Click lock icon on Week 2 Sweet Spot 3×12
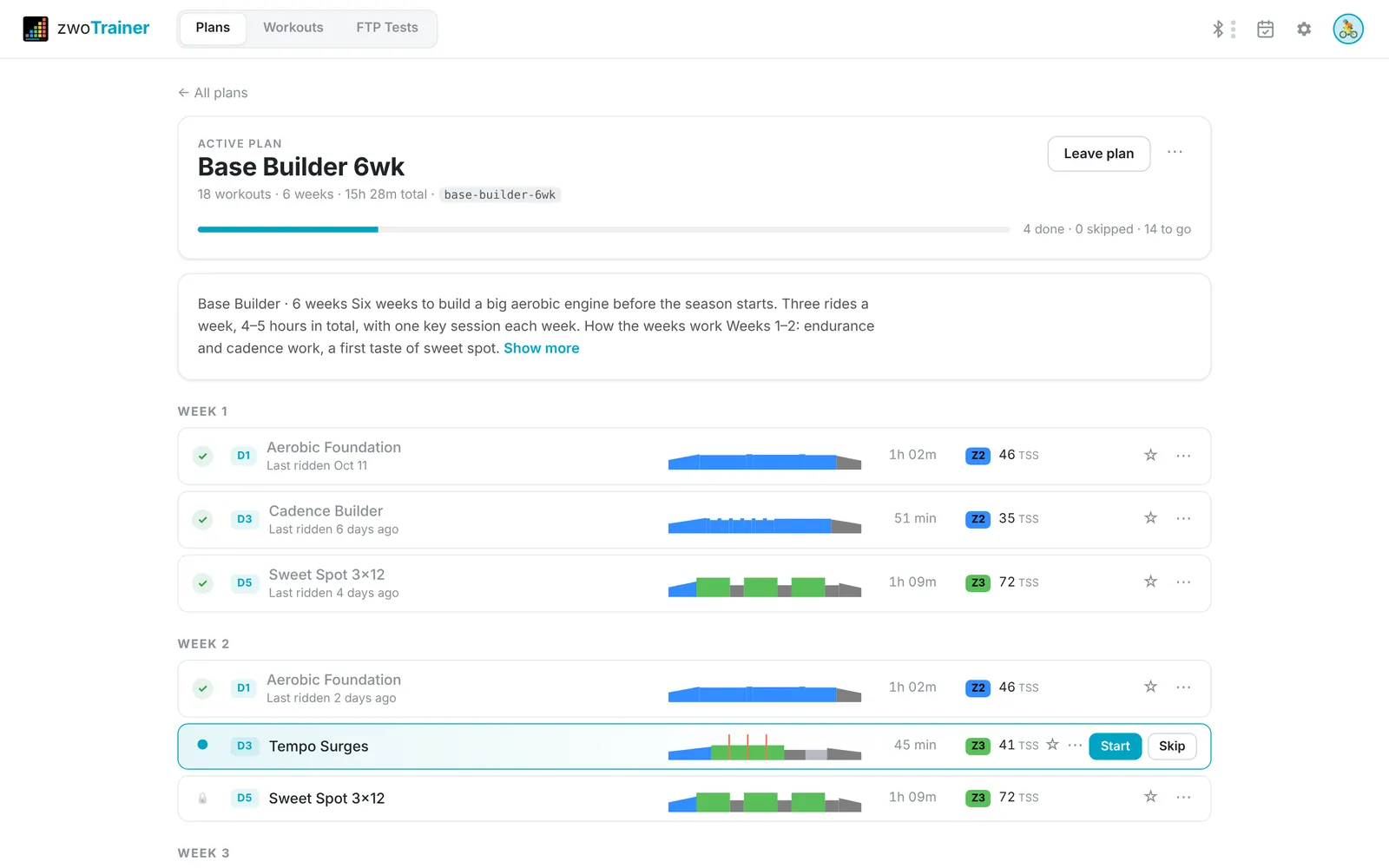Viewport: 1389px width, 868px height. pyautogui.click(x=202, y=799)
